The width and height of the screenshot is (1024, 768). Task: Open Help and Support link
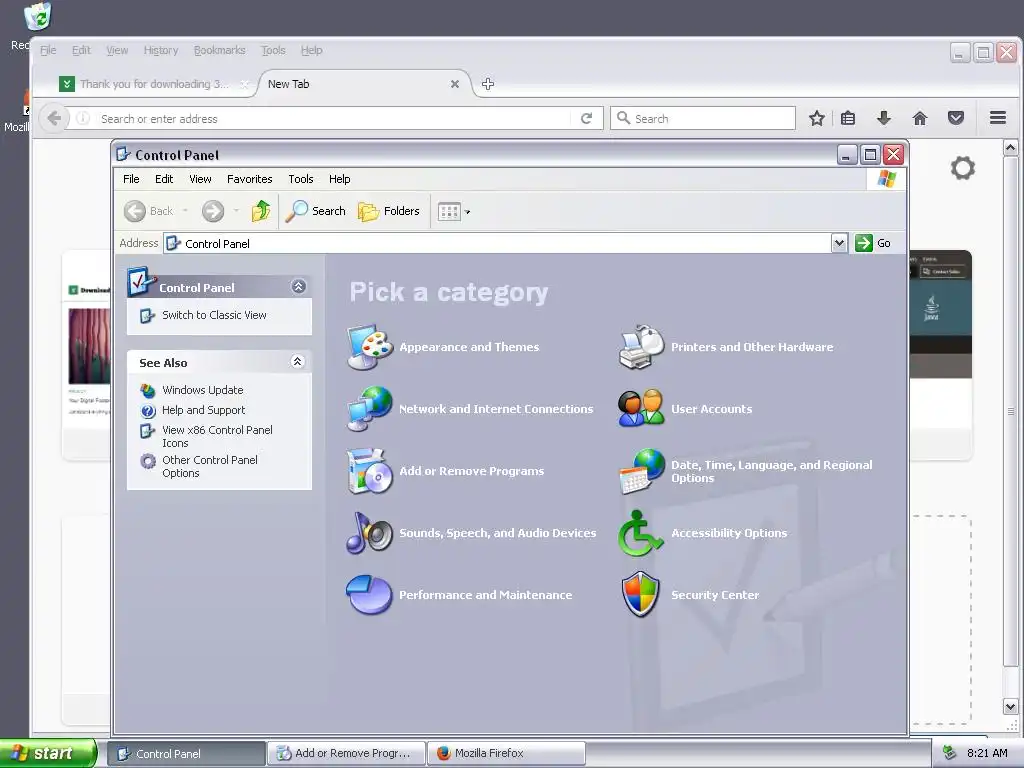point(204,410)
